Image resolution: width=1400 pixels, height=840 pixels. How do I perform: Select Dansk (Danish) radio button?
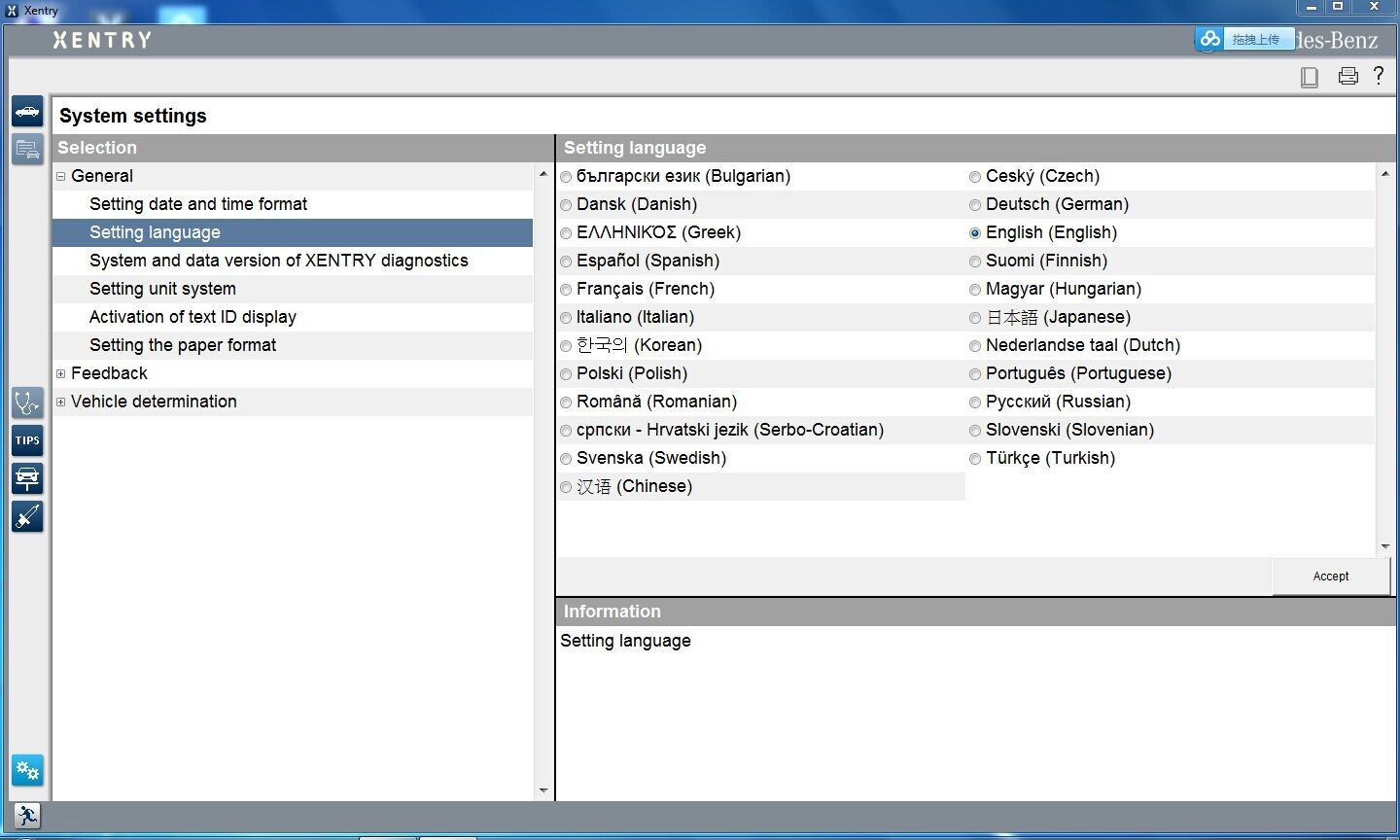pos(566,205)
